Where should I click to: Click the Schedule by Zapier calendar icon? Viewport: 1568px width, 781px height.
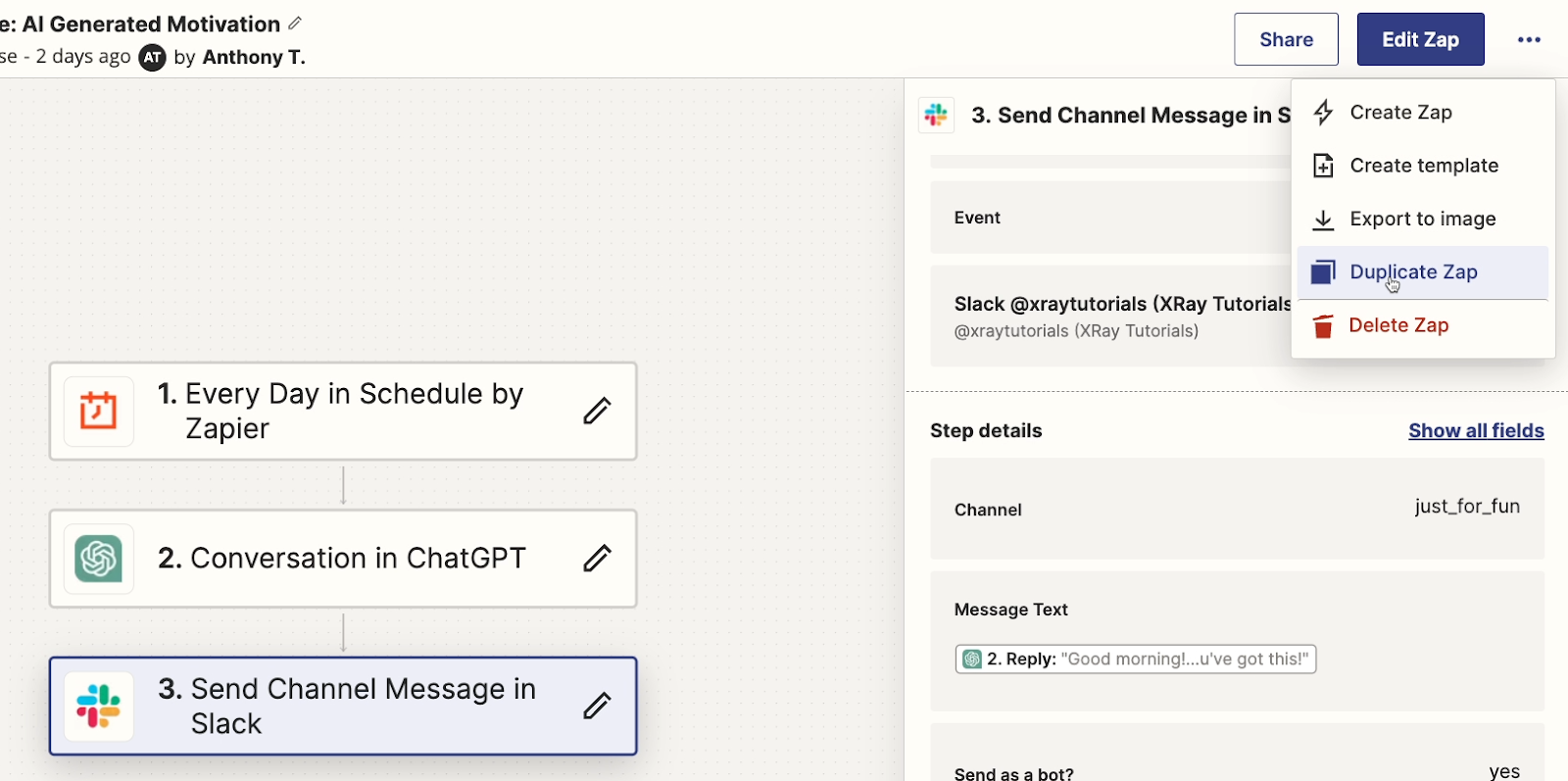(x=98, y=411)
